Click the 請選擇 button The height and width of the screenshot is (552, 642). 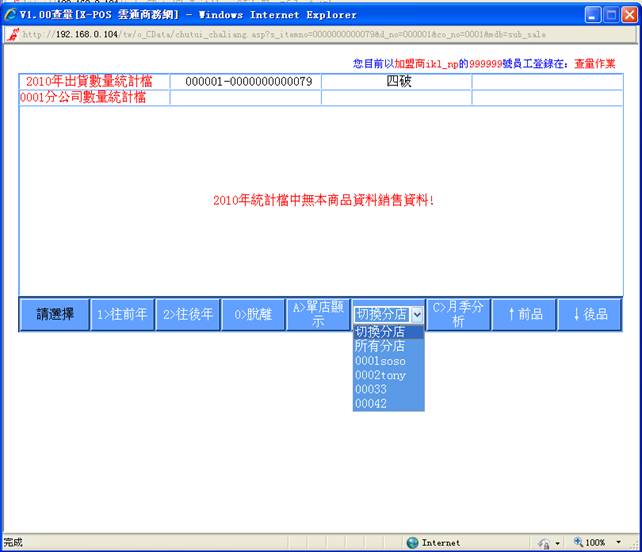[54, 314]
